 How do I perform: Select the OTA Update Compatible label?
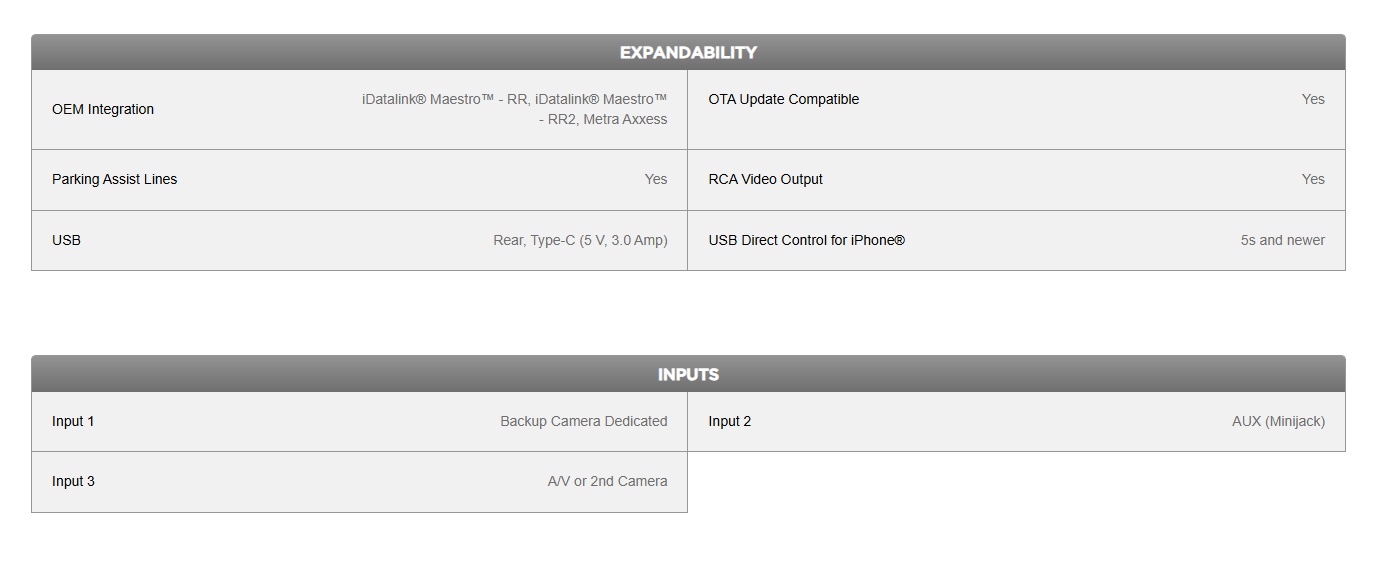point(784,99)
